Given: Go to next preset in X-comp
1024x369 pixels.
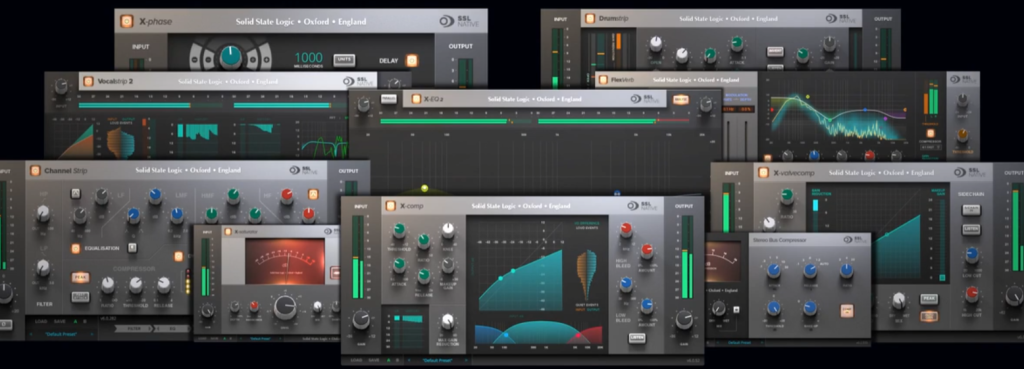Looking at the screenshot, I should pyautogui.click(x=466, y=360).
